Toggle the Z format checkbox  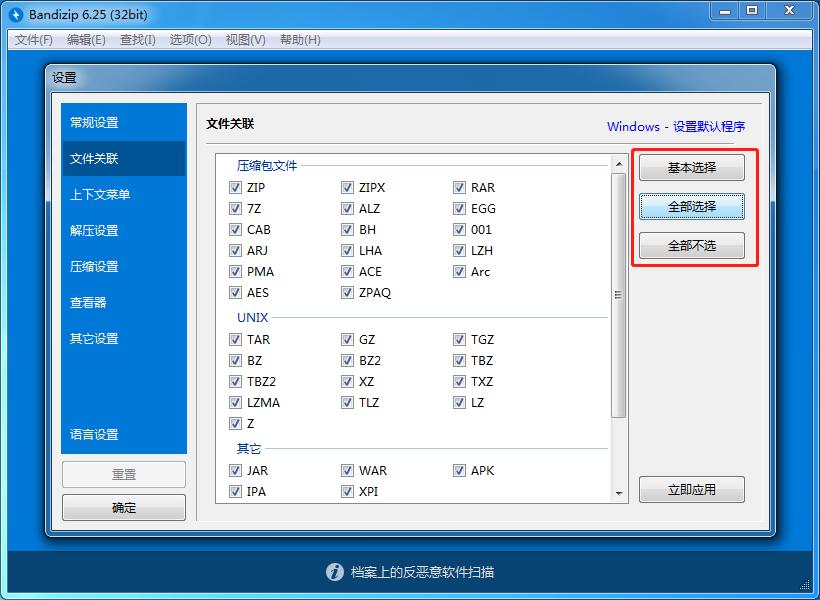(x=235, y=423)
